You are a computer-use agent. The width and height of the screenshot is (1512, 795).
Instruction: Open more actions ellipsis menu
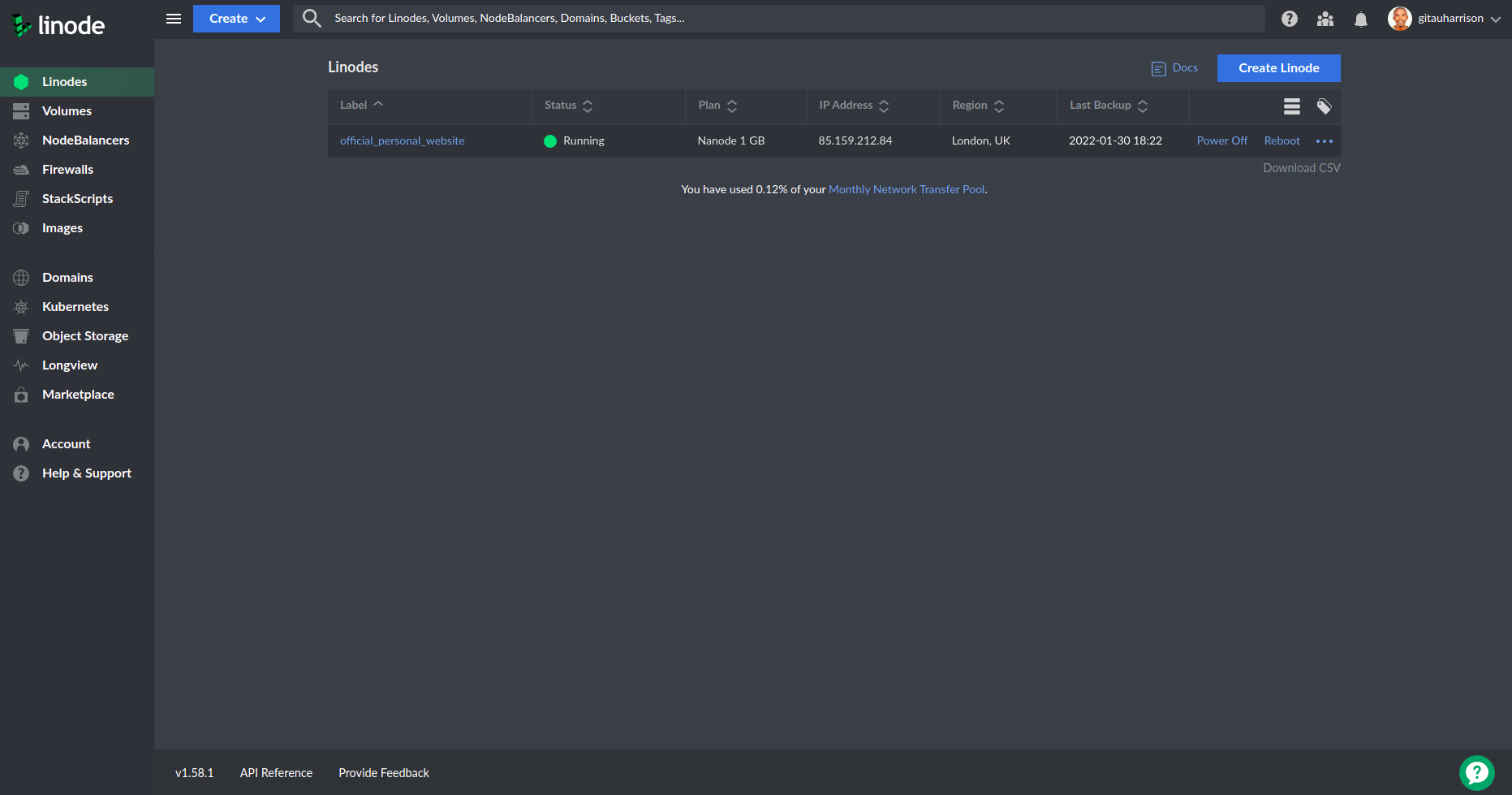click(1325, 141)
